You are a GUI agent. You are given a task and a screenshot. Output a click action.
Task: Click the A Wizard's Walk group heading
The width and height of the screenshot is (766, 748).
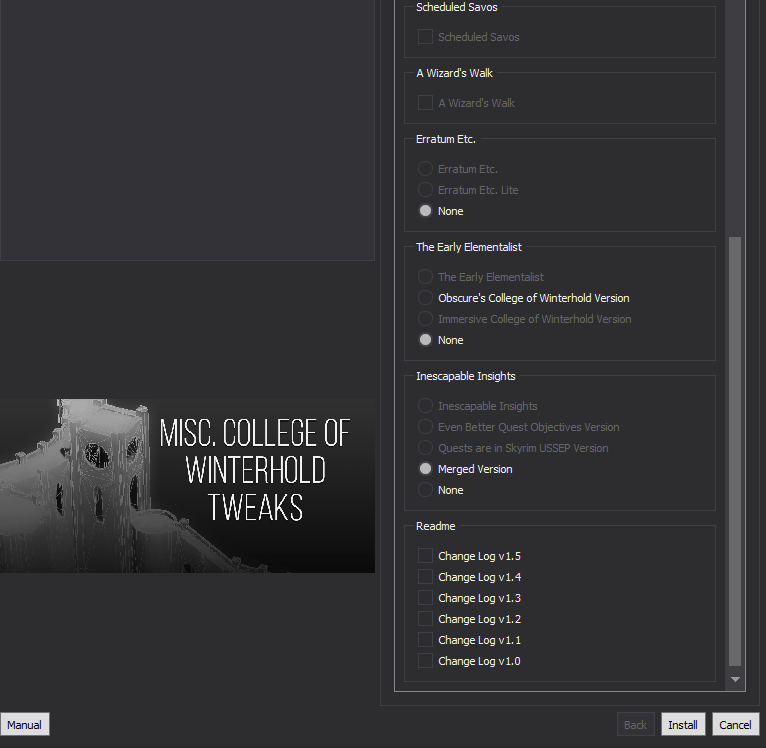coord(454,73)
